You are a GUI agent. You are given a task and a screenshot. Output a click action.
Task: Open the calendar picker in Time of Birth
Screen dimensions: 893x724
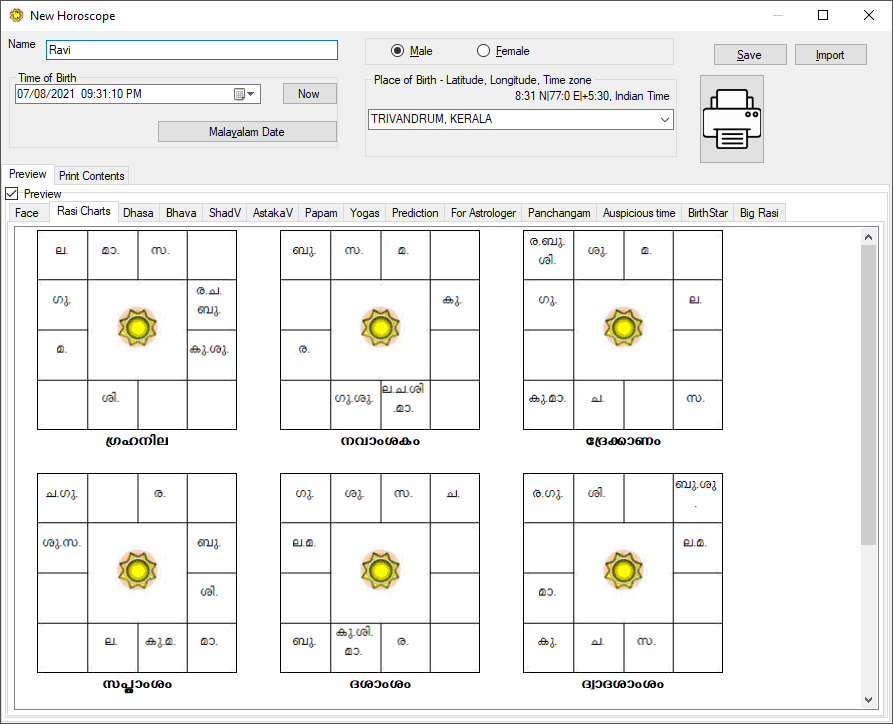click(240, 94)
